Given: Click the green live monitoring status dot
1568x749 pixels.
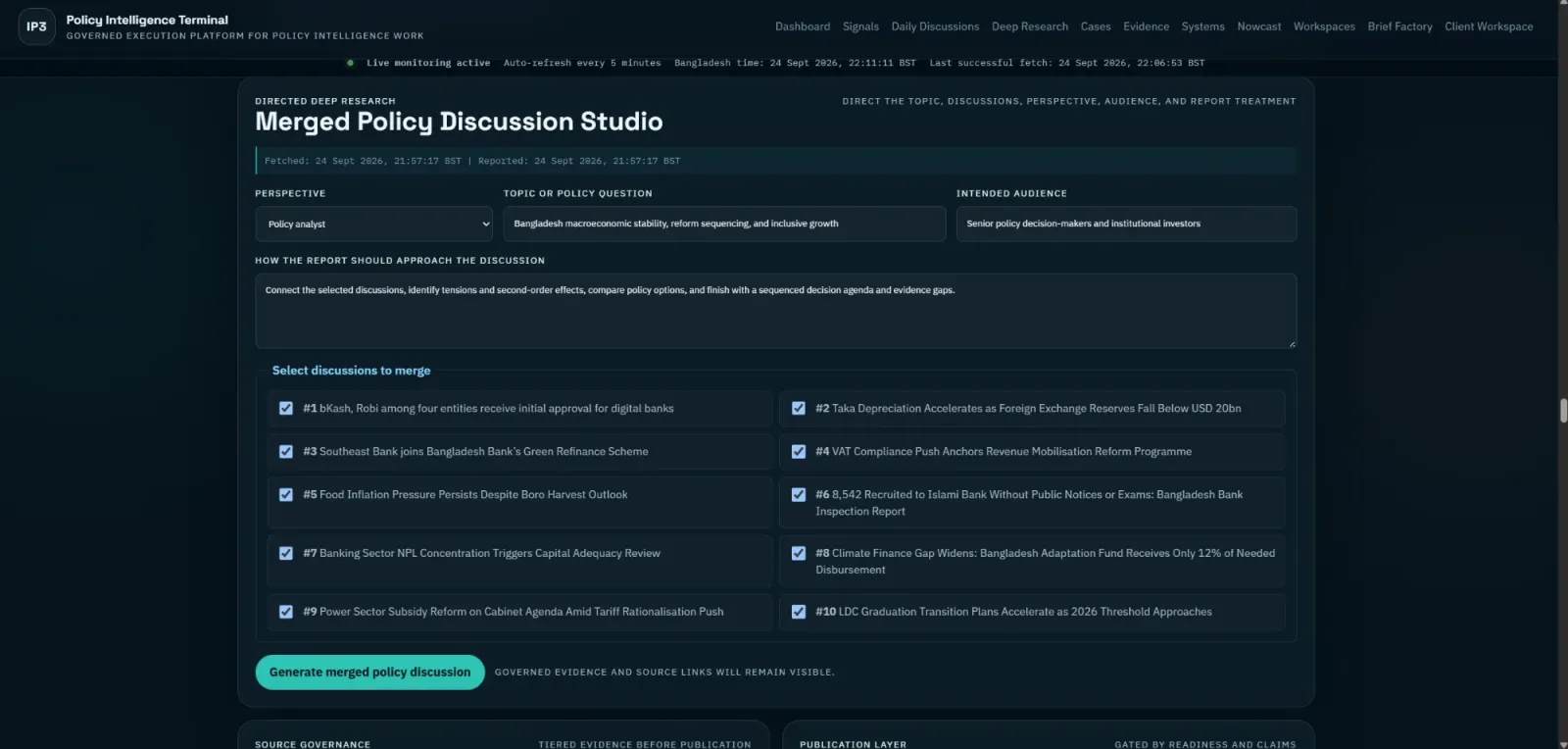Looking at the screenshot, I should click(x=350, y=63).
